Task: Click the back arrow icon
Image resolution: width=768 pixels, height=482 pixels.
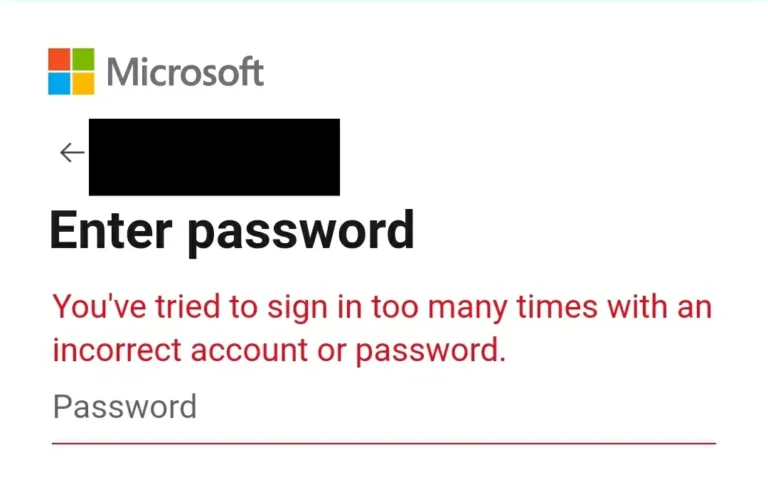Action: tap(71, 152)
